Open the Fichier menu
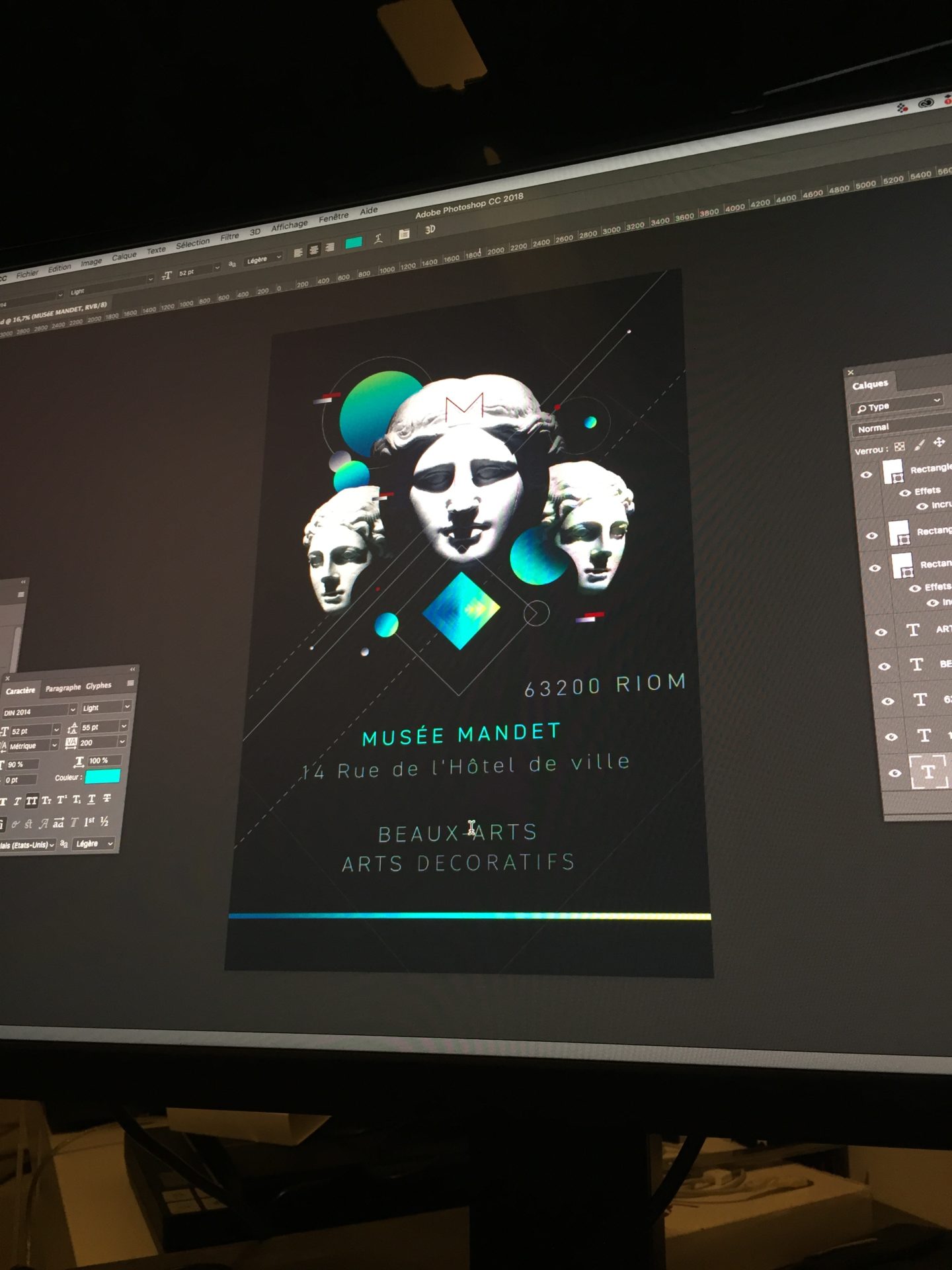The image size is (952, 1270). [27, 273]
